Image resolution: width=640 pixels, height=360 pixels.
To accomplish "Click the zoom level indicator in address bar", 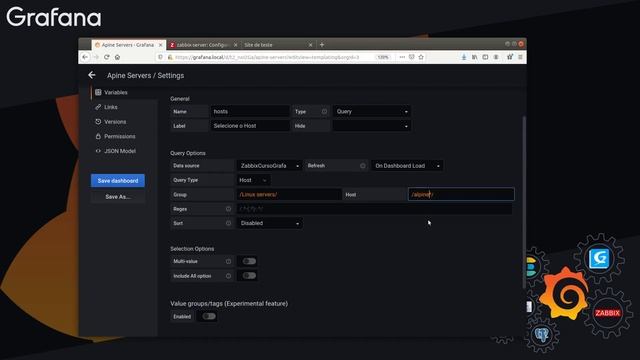I will click(383, 57).
